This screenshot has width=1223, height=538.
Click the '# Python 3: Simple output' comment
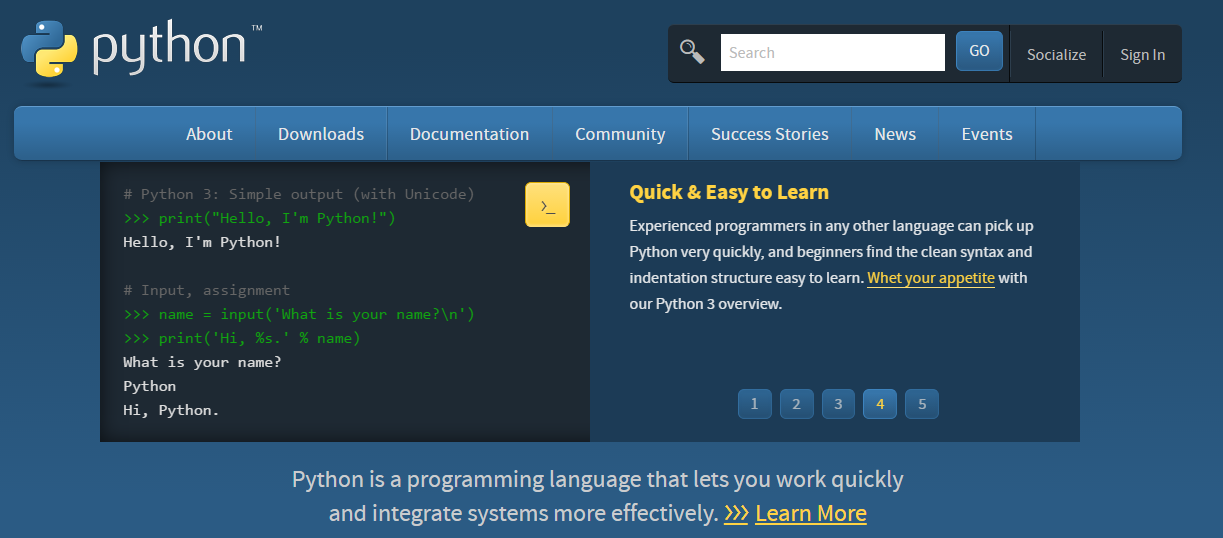coord(299,194)
